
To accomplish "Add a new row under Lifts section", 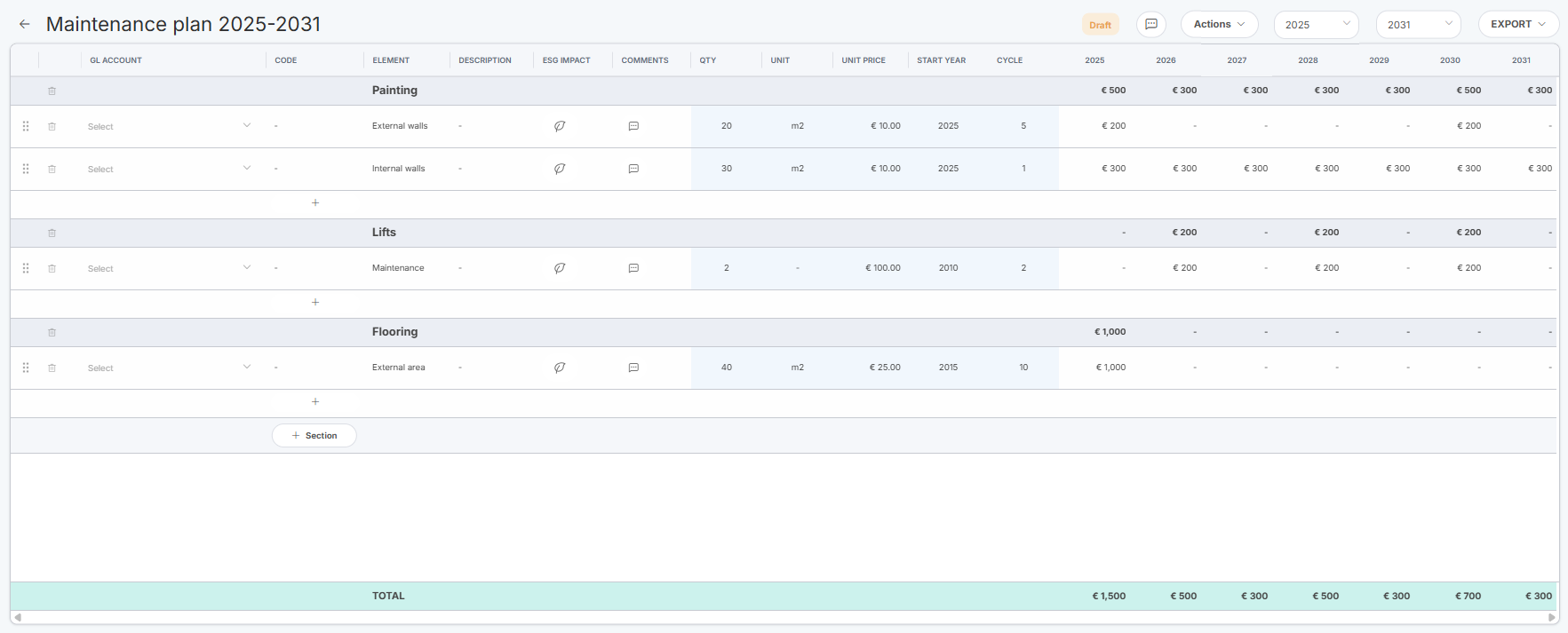I will click(x=315, y=302).
